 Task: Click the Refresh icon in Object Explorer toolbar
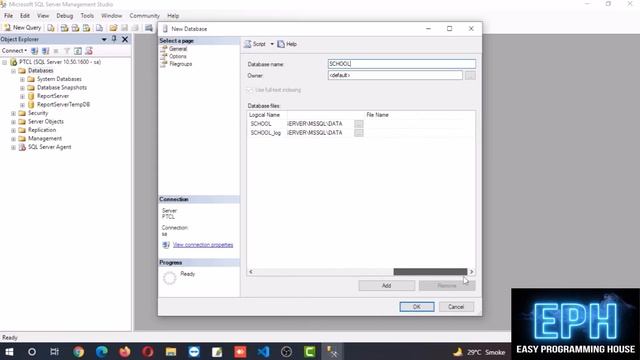[x=78, y=51]
